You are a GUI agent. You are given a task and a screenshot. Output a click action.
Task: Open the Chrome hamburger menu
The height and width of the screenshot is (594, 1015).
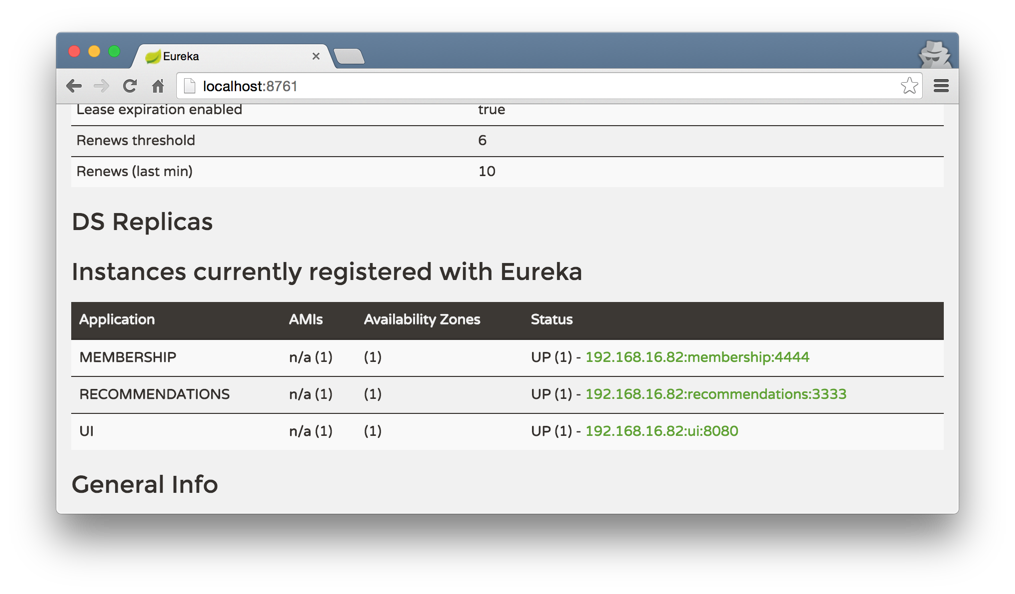pos(941,85)
